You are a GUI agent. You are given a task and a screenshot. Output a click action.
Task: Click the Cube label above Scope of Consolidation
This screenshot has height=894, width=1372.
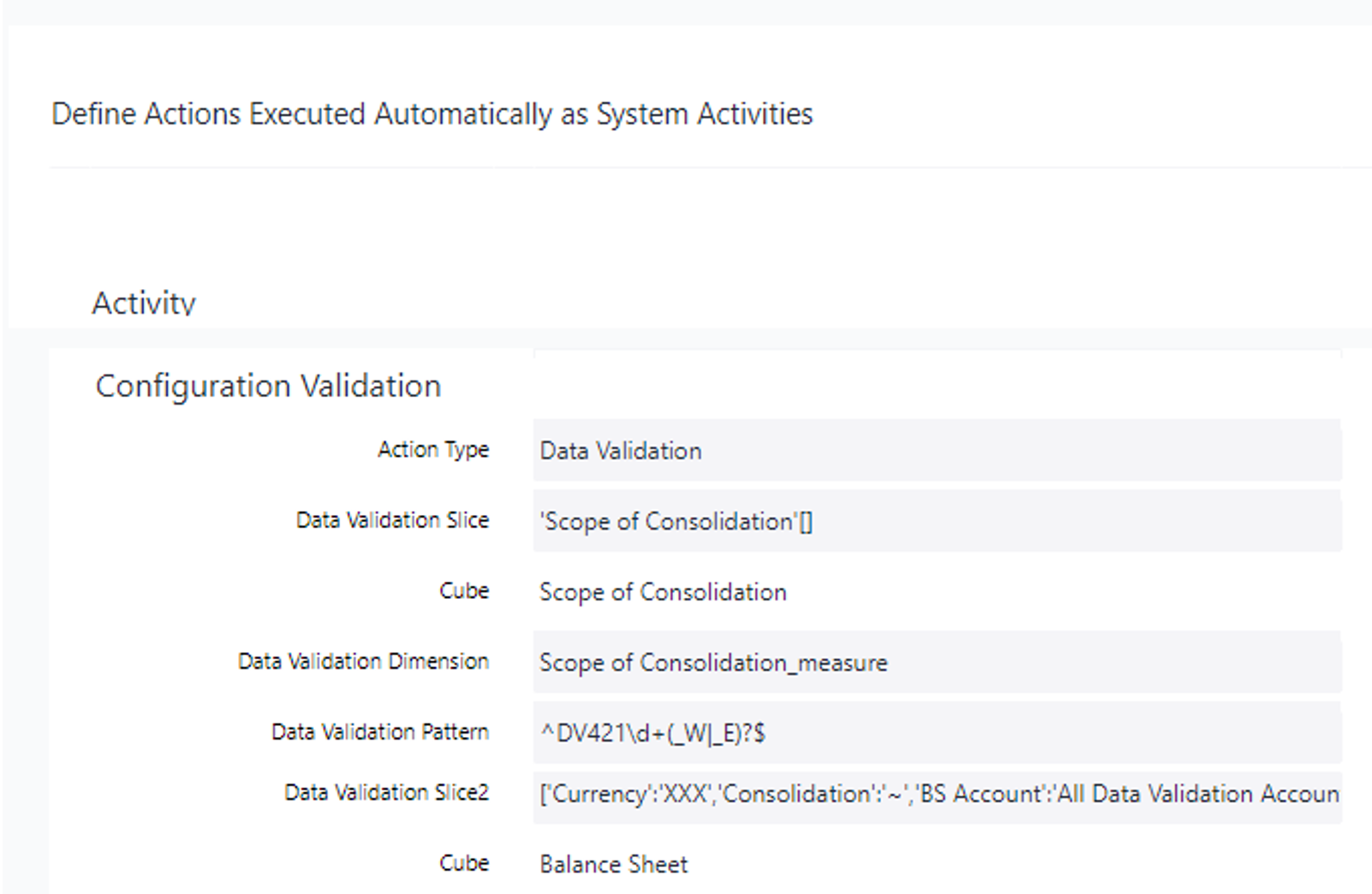click(x=465, y=591)
